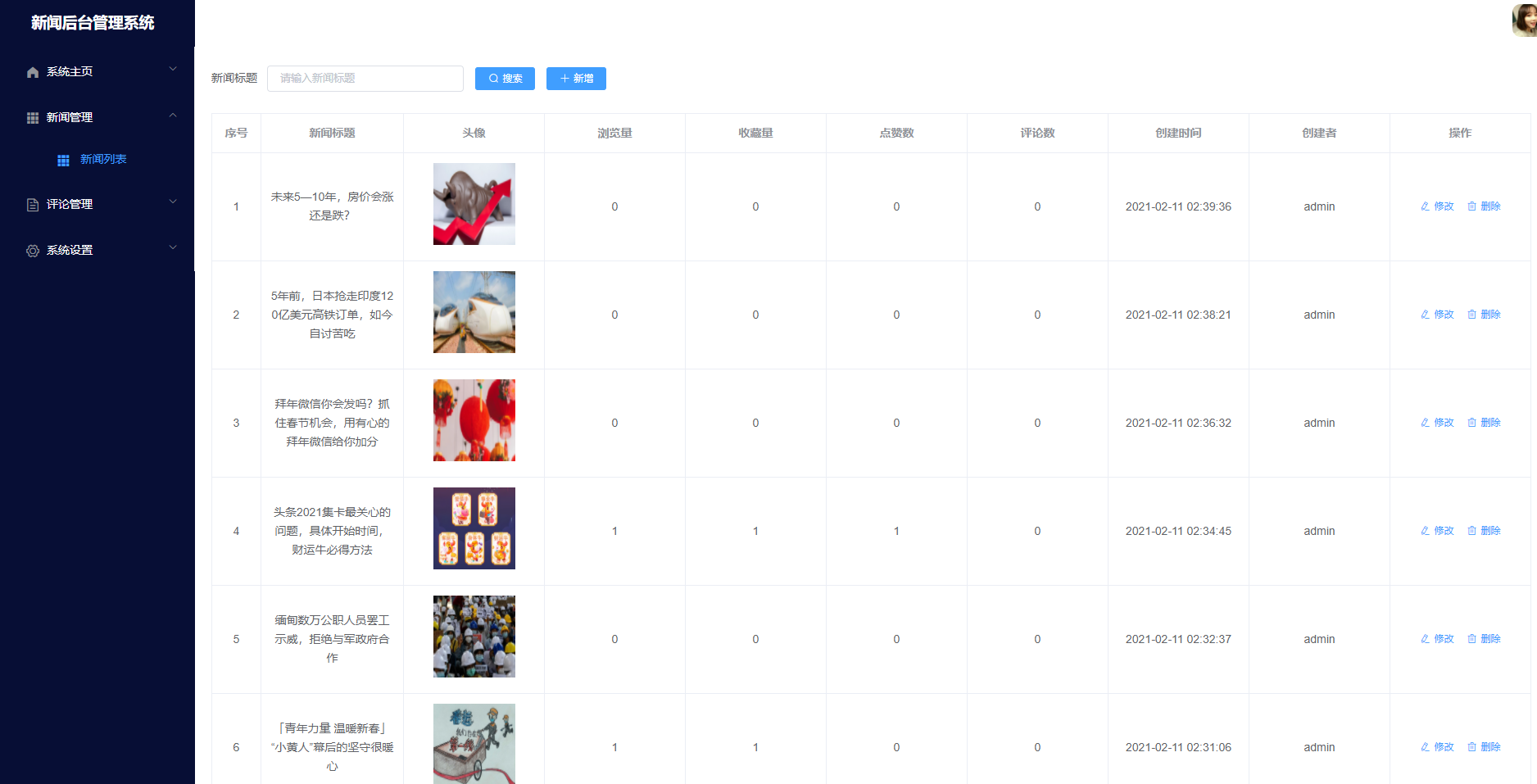Screen dimensions: 1537x784
Task: Click the 新闻标题 column header
Action: pos(332,133)
